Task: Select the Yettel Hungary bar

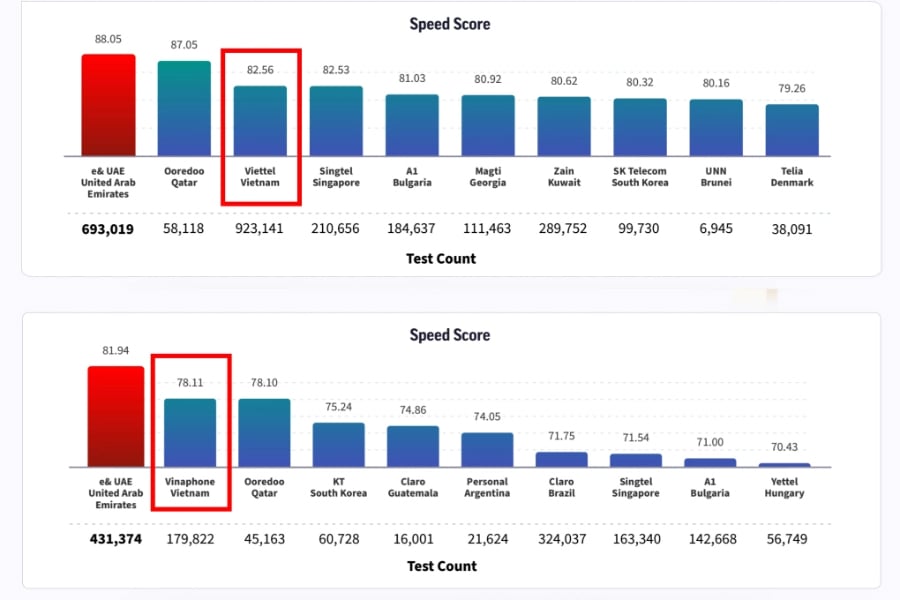Action: pyautogui.click(x=784, y=463)
